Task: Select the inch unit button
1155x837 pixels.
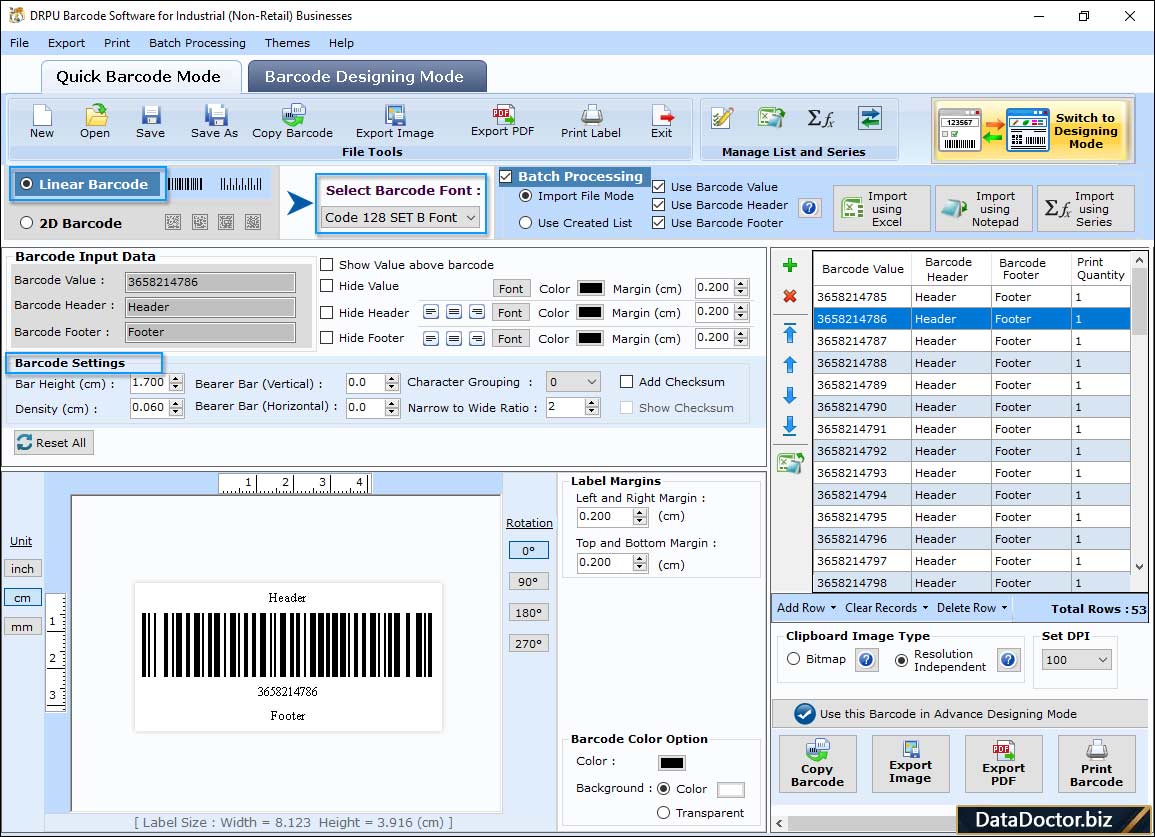Action: point(22,569)
